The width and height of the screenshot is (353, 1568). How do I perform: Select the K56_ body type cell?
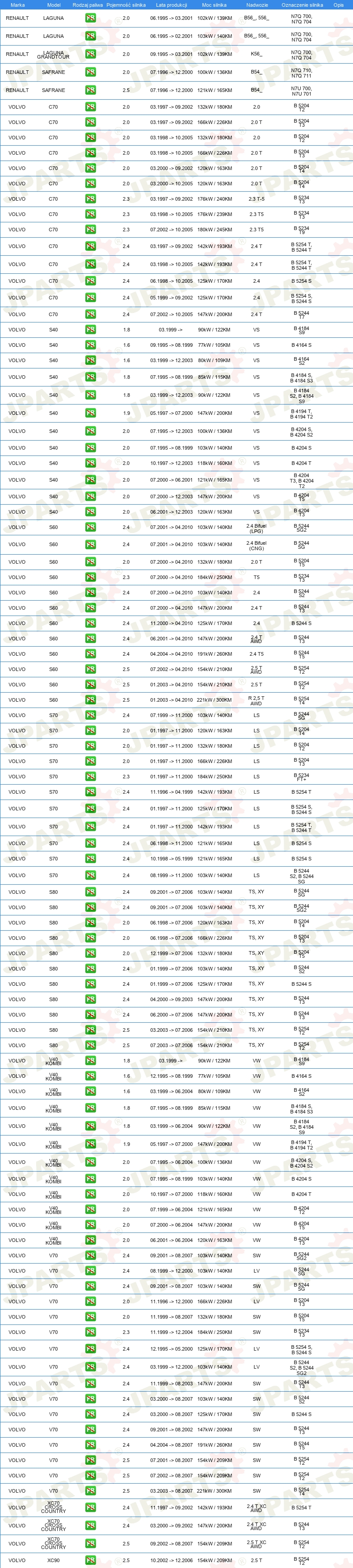[256, 54]
